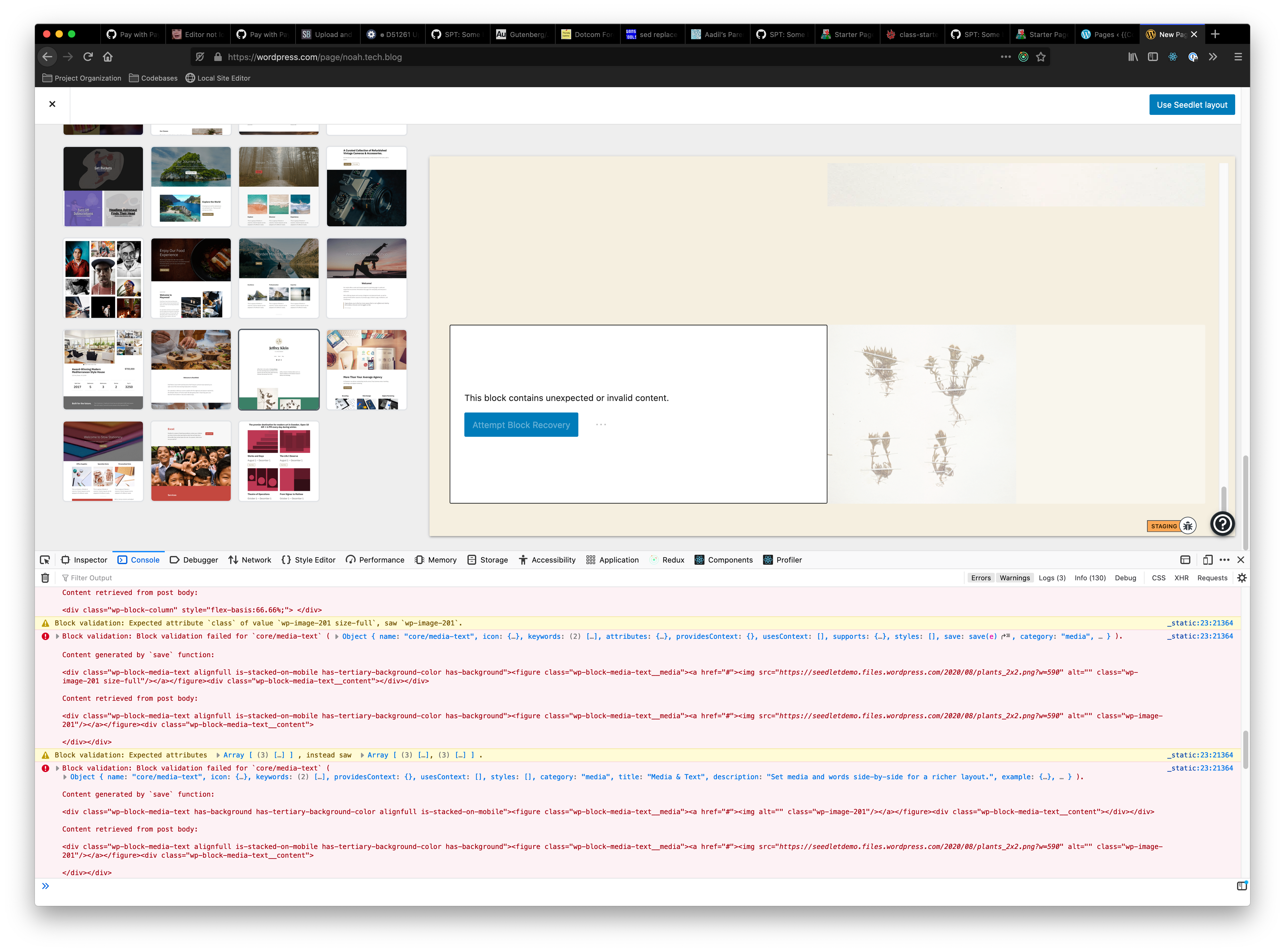Expand the first Array in attributes warning
1285x952 pixels.
coord(218,755)
